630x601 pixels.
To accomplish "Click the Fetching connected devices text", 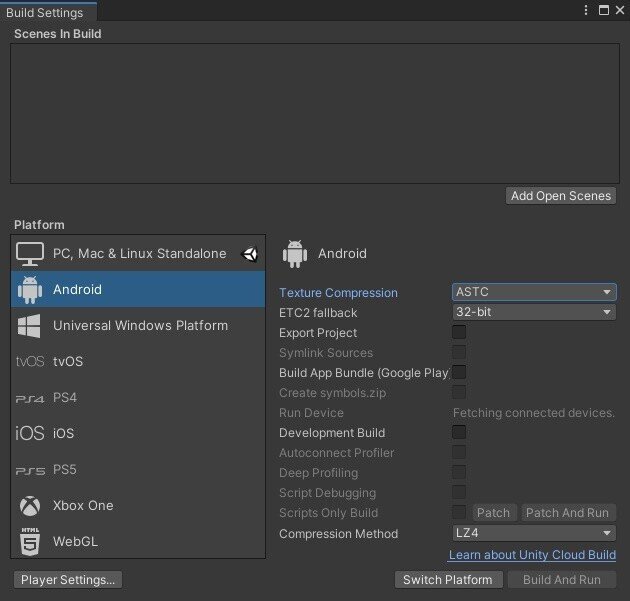I will [x=534, y=413].
